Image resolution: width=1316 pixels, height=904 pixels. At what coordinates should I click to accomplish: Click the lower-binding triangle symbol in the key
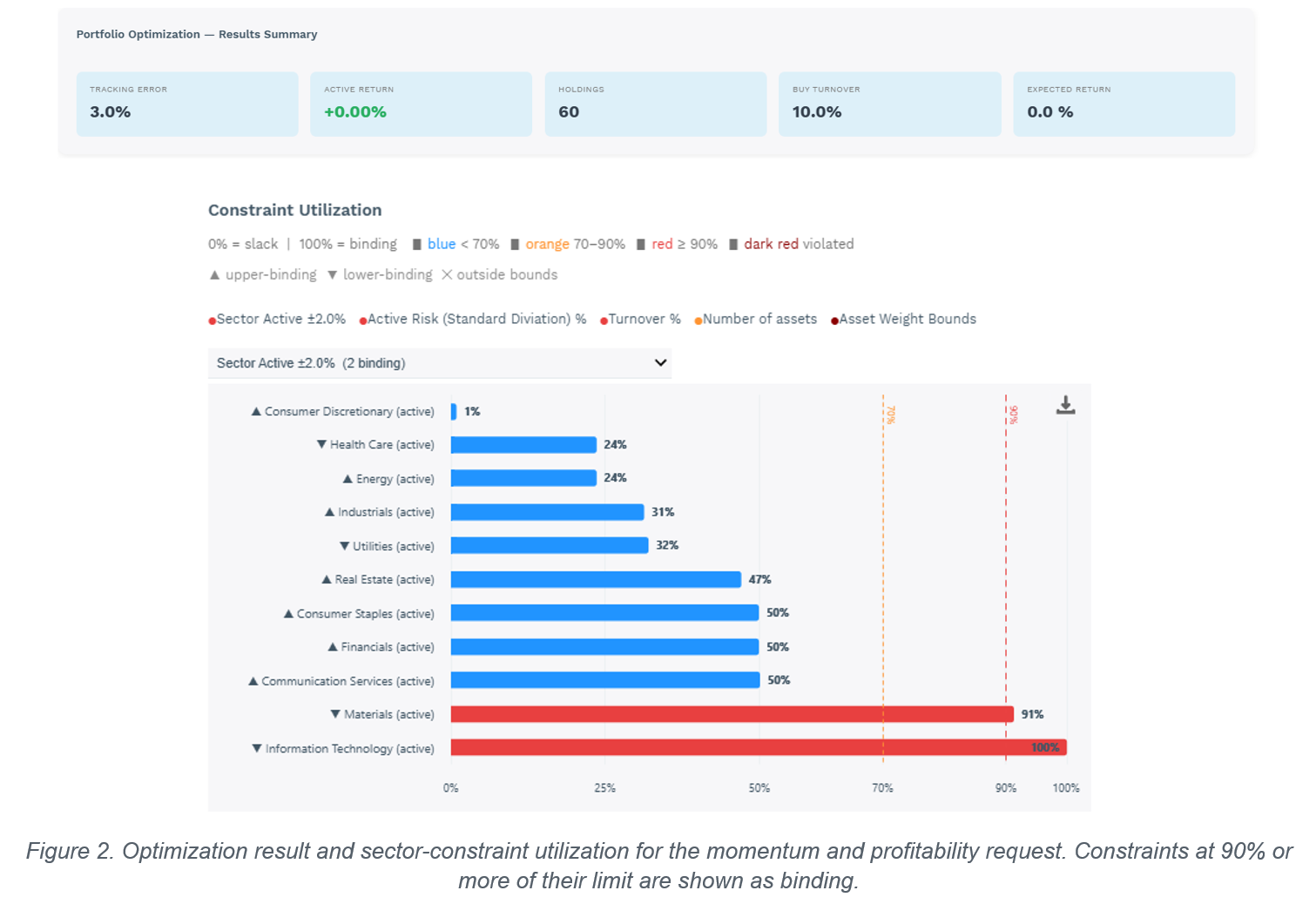(x=332, y=275)
